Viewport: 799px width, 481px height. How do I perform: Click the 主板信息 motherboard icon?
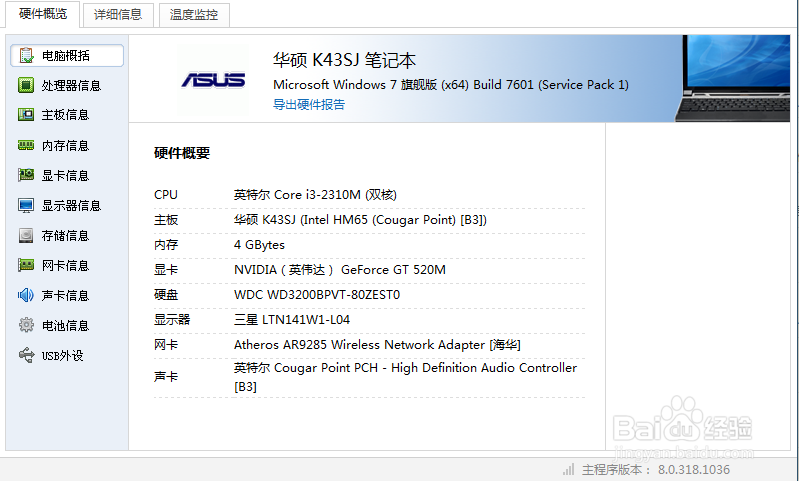click(26, 115)
